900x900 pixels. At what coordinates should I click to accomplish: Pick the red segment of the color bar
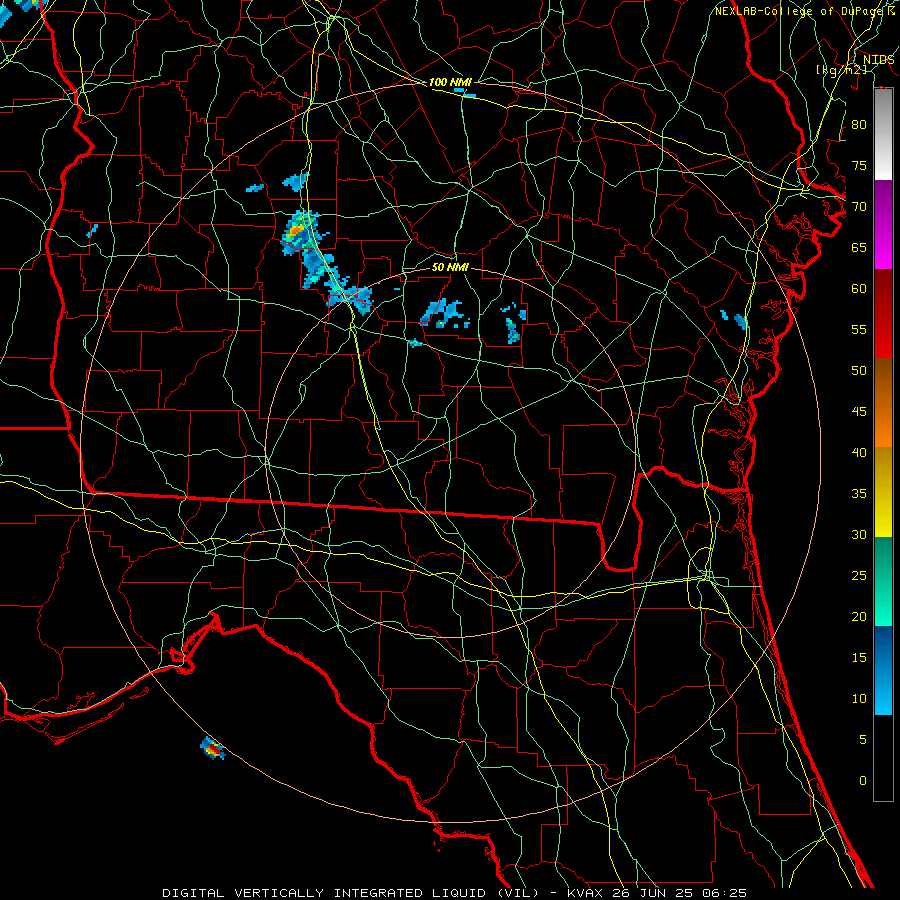click(x=883, y=314)
